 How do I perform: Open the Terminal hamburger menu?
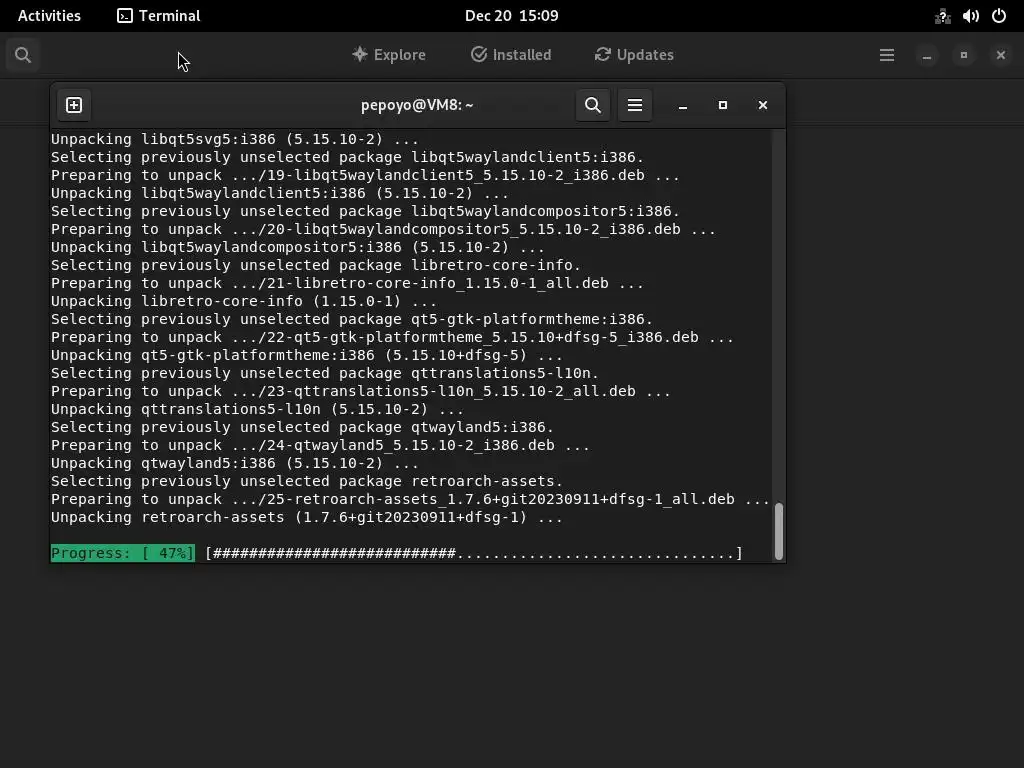(635, 105)
